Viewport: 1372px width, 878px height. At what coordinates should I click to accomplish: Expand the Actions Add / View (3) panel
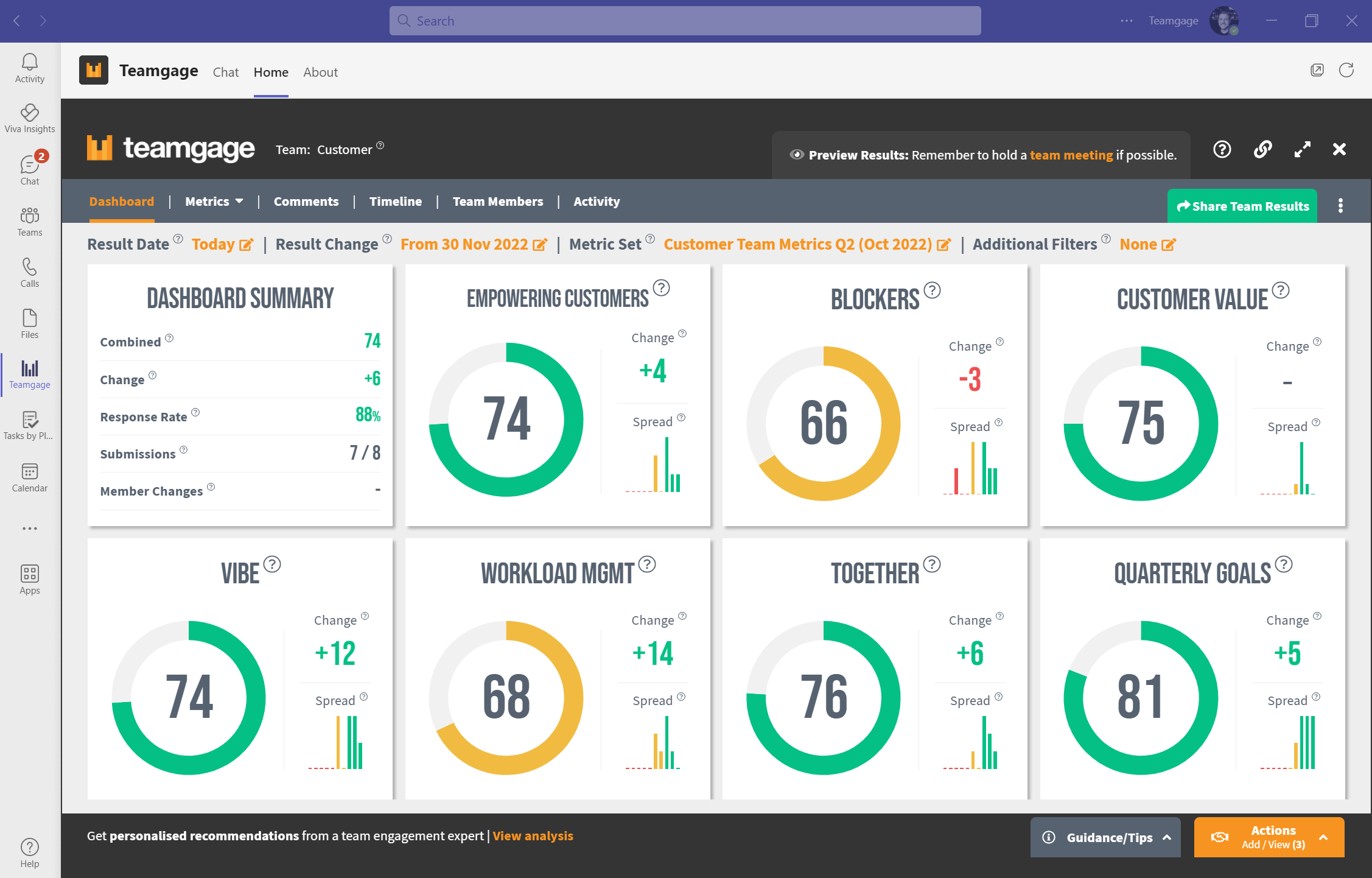click(1269, 837)
